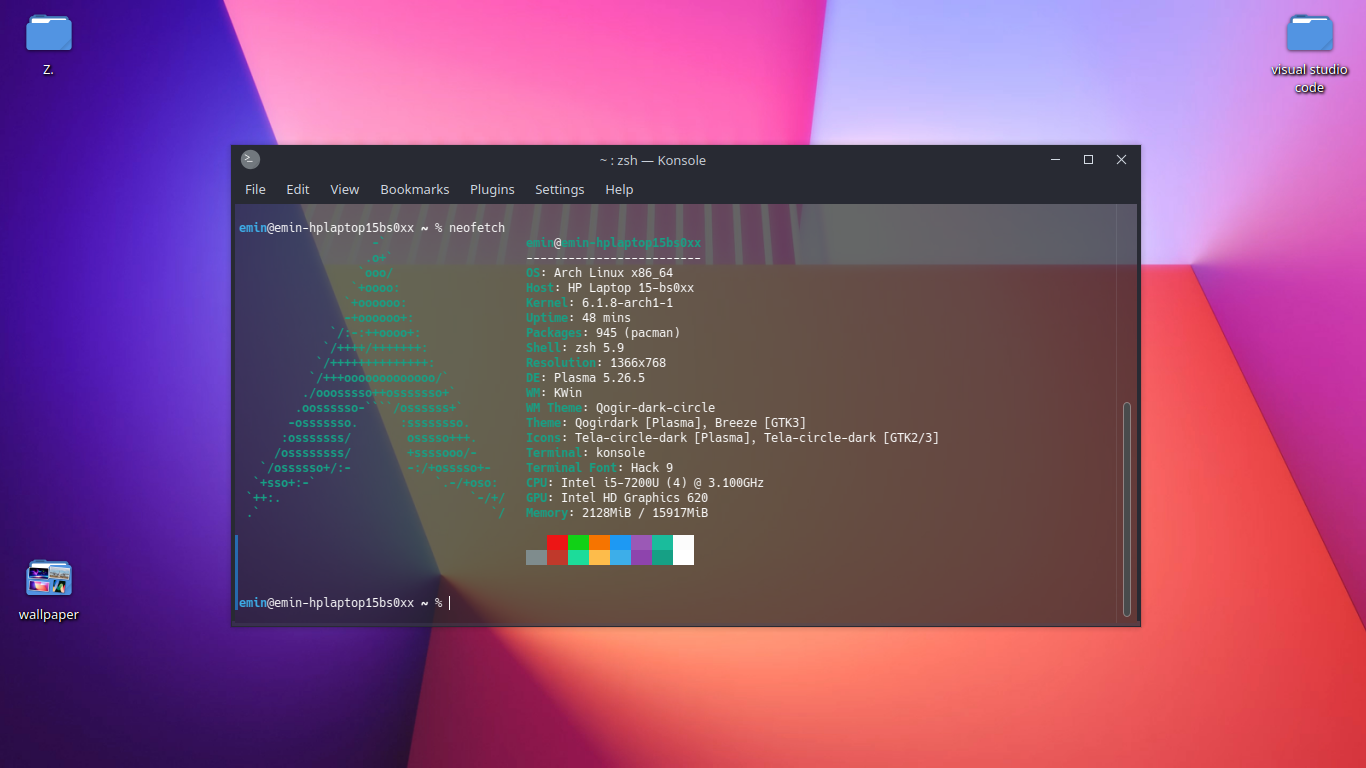The image size is (1366, 768).
Task: Click the orange color block in neofetch
Action: click(599, 542)
